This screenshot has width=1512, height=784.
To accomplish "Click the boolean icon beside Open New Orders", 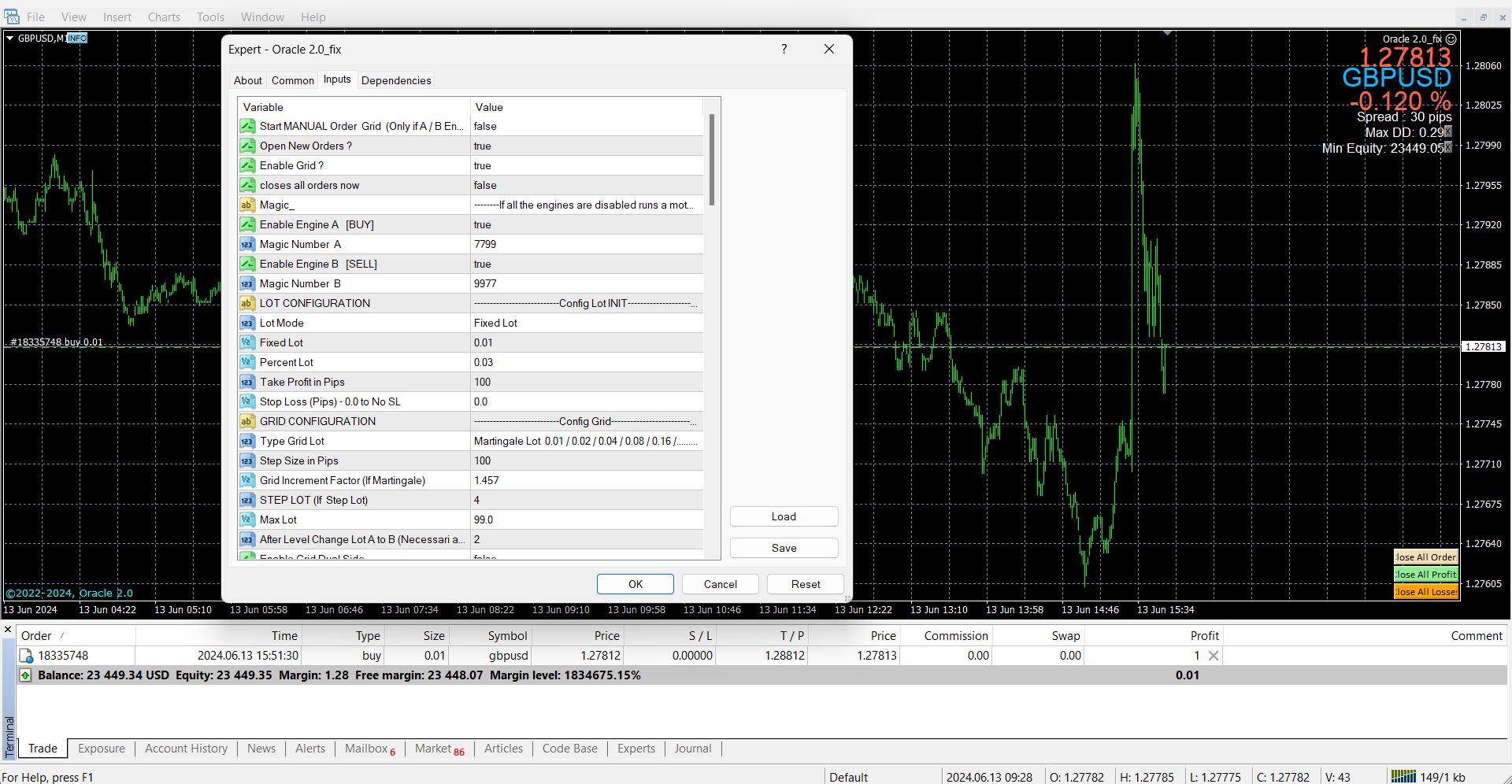I will 247,146.
